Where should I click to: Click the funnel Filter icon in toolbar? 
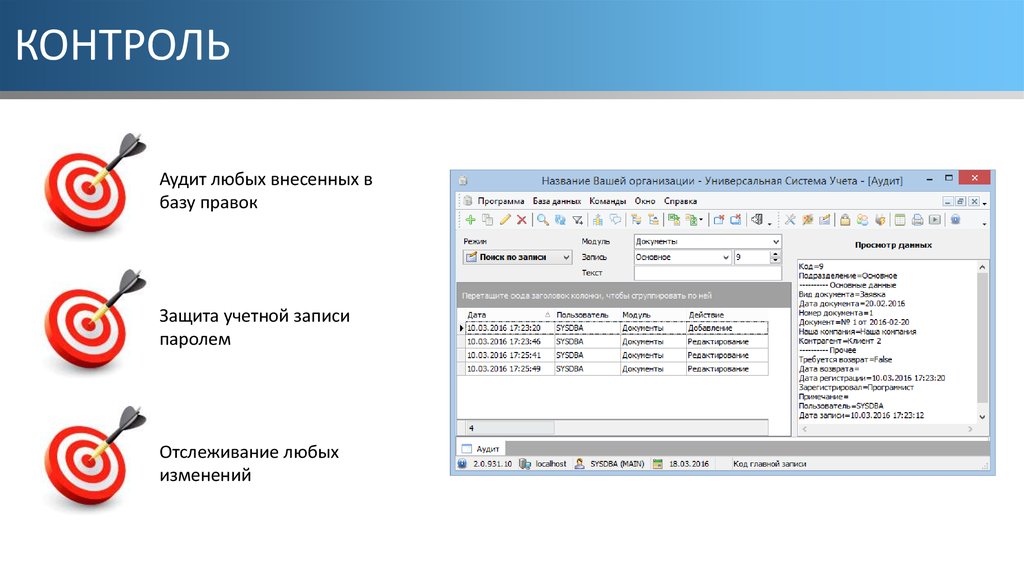click(576, 220)
